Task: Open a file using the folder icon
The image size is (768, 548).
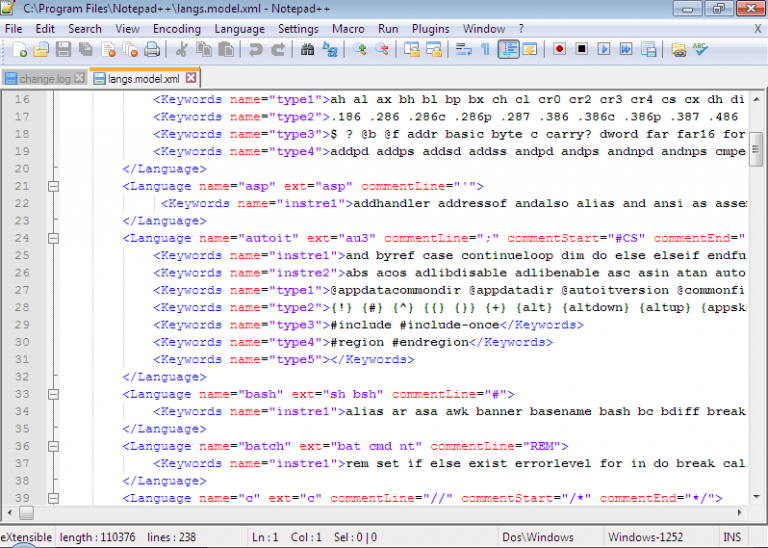Action: pyautogui.click(x=41, y=49)
